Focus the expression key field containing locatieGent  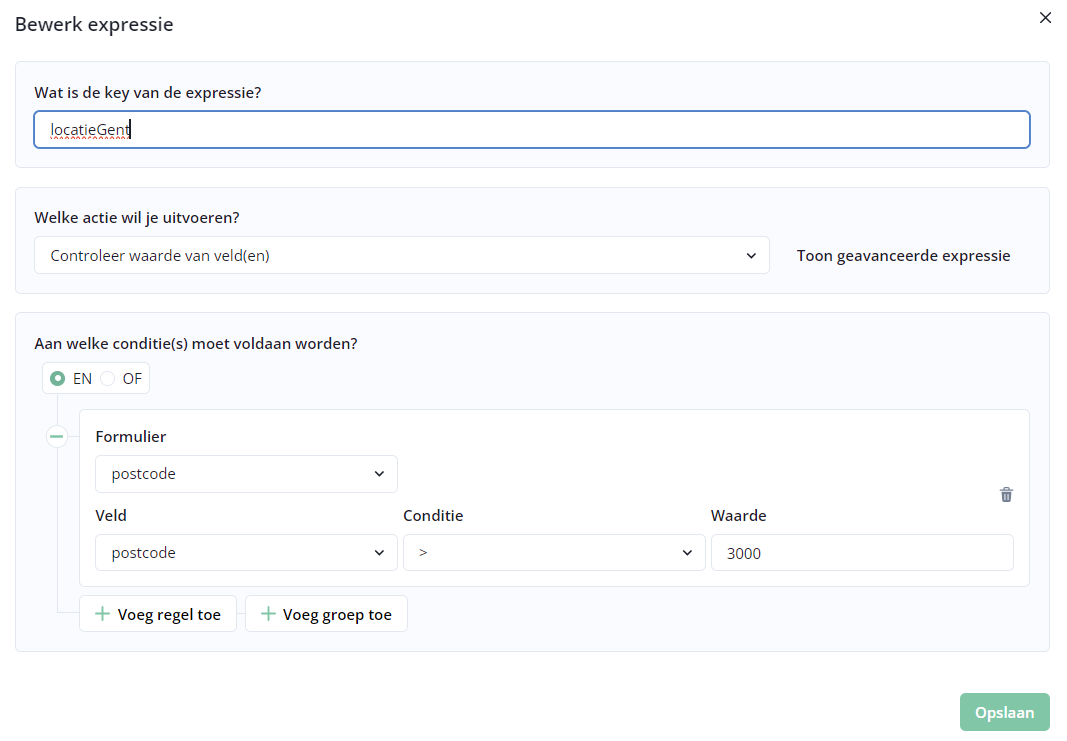531,130
